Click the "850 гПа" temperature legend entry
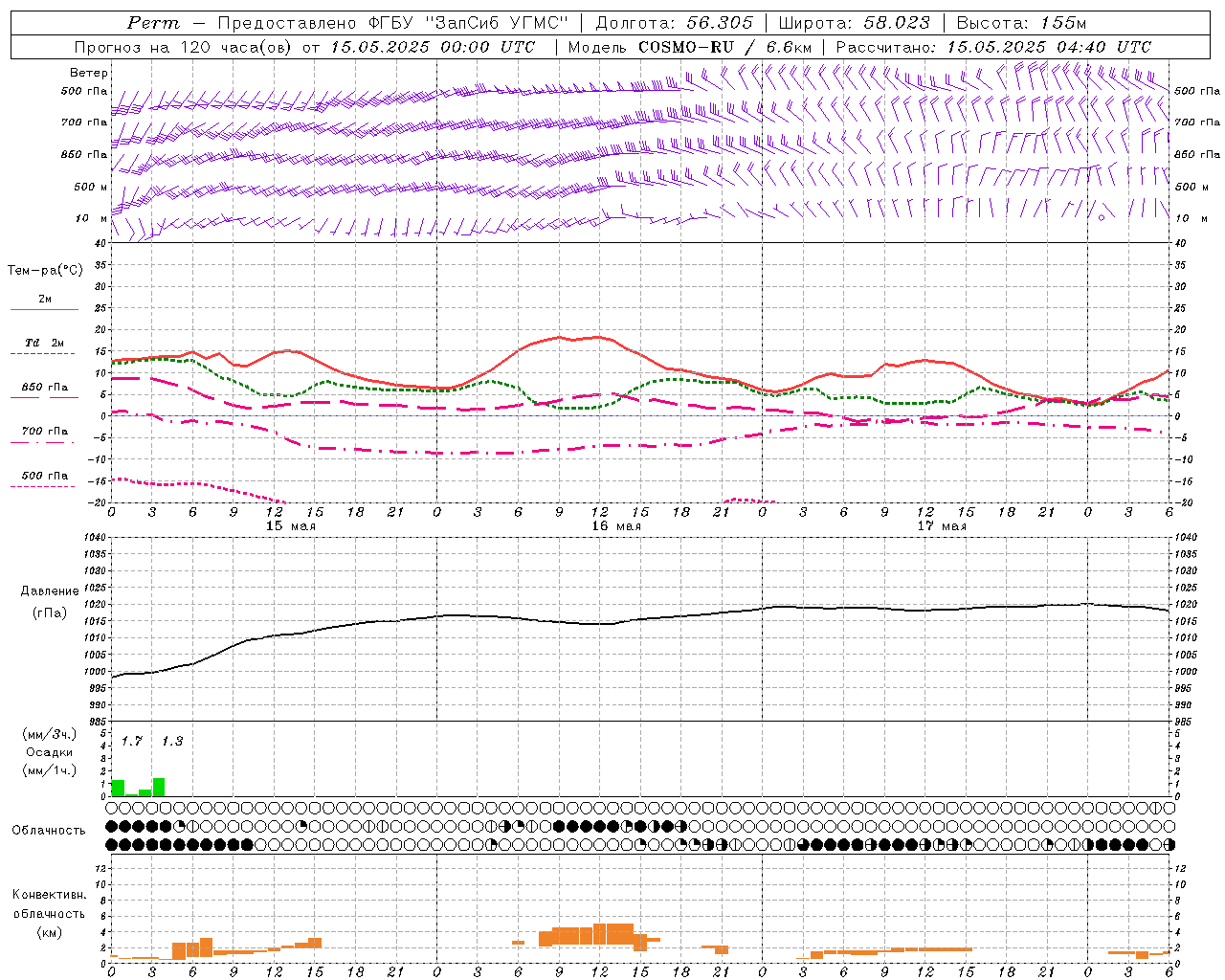Viewport: 1225px width, 980px height. click(x=44, y=388)
